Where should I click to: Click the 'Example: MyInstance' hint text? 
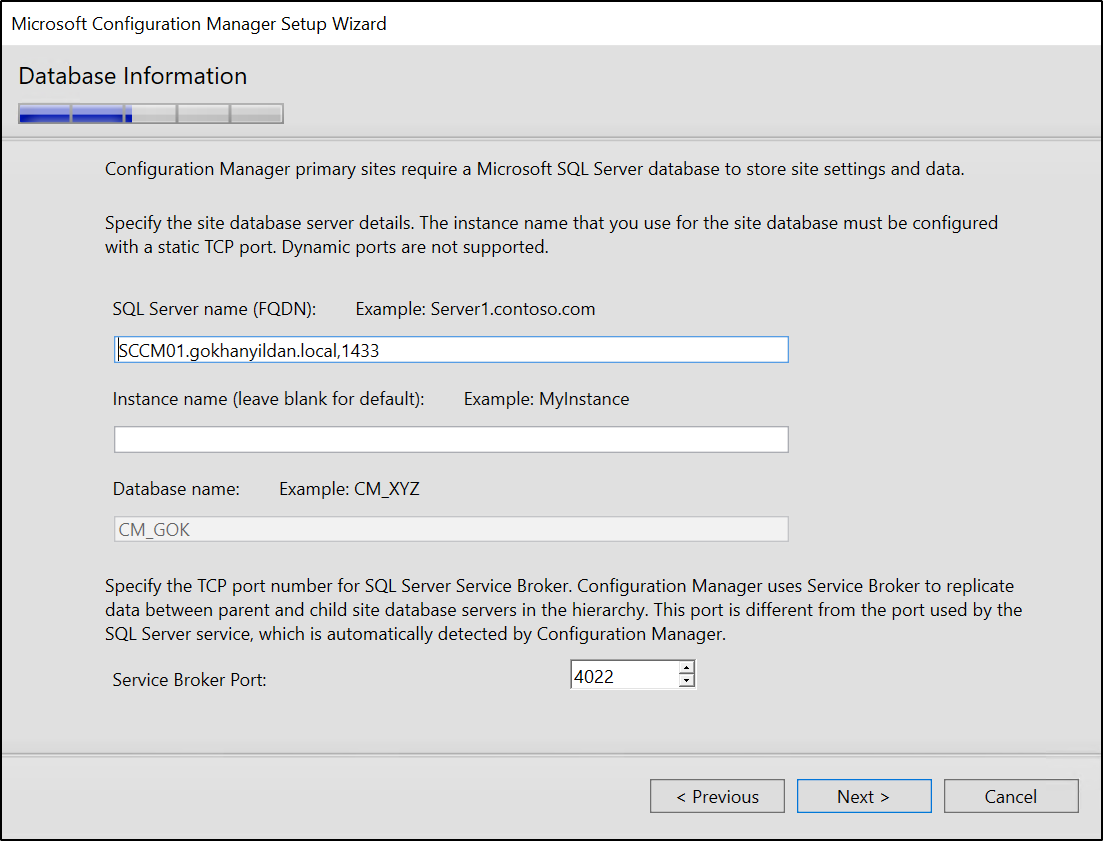pos(547,399)
